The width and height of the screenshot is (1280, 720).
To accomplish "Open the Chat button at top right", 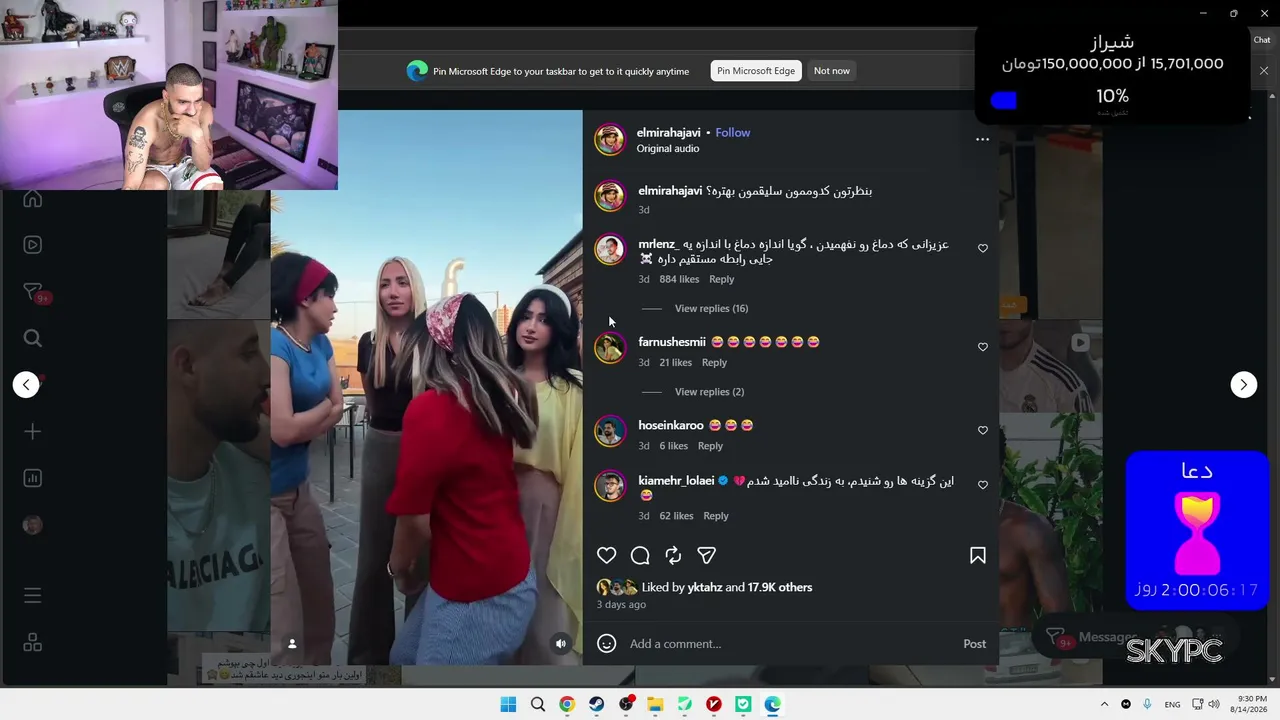I will pyautogui.click(x=1262, y=40).
